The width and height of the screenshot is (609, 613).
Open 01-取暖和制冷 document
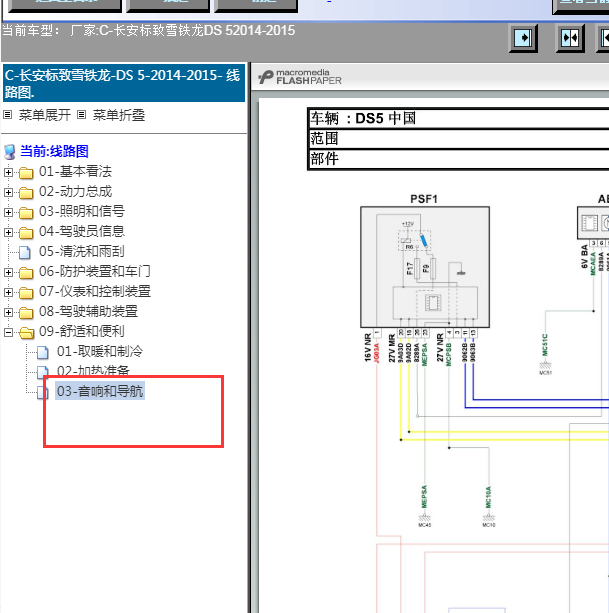pos(100,351)
